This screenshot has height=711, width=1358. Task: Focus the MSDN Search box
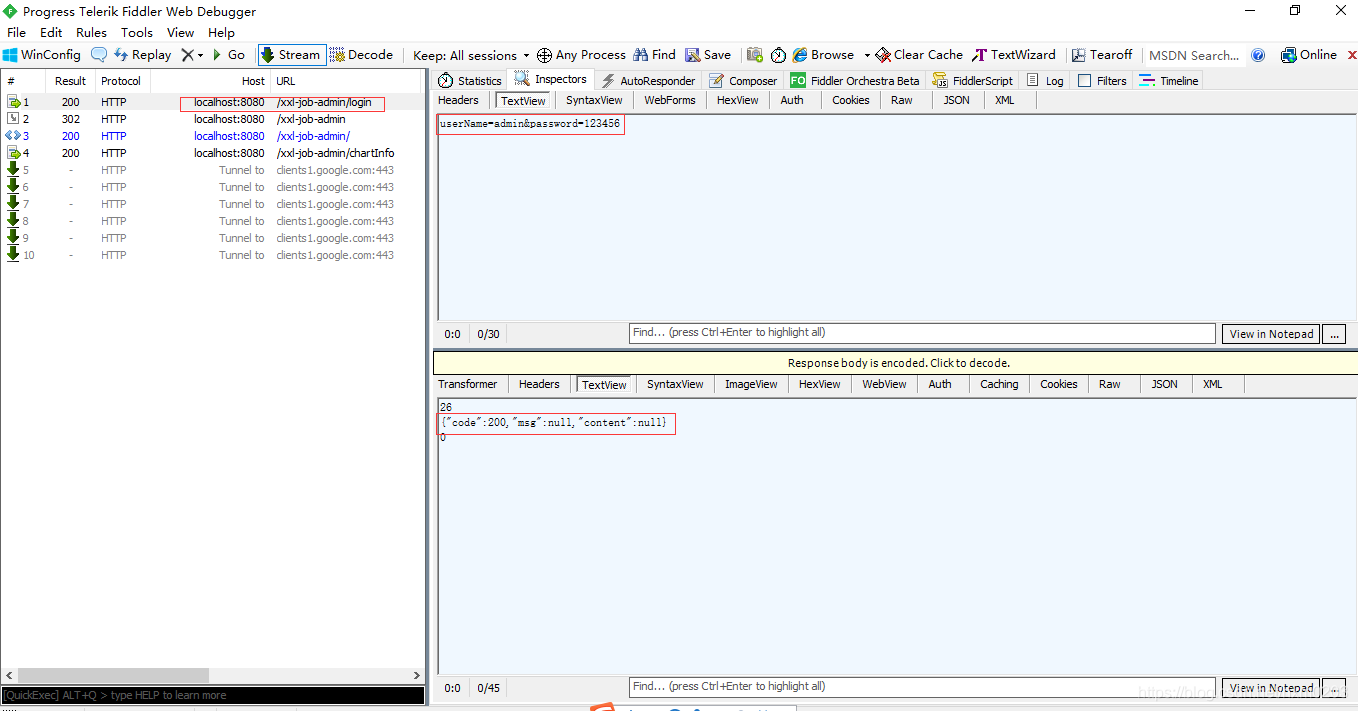[1194, 55]
